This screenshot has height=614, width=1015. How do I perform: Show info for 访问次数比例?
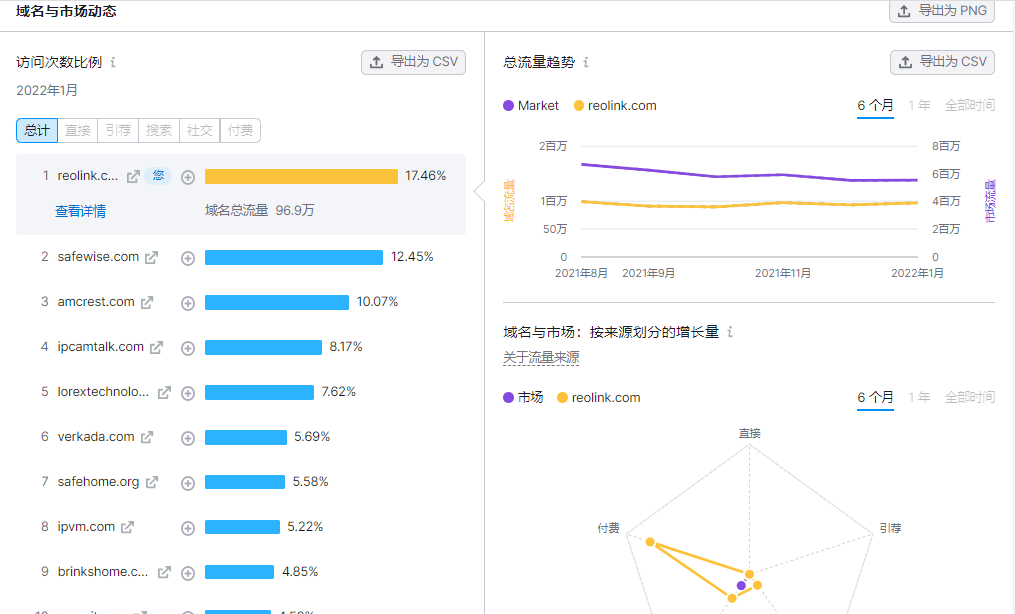tap(113, 62)
